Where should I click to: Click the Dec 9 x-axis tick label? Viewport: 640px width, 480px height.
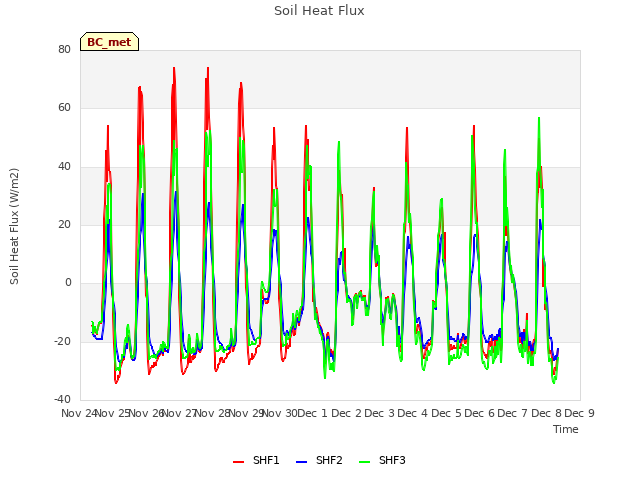pyautogui.click(x=579, y=413)
